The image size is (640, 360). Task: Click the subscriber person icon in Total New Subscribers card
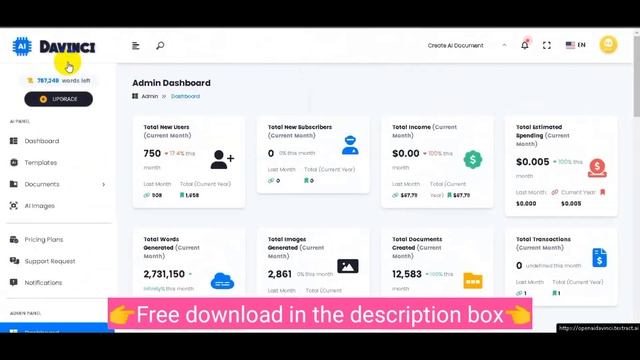[x=350, y=145]
